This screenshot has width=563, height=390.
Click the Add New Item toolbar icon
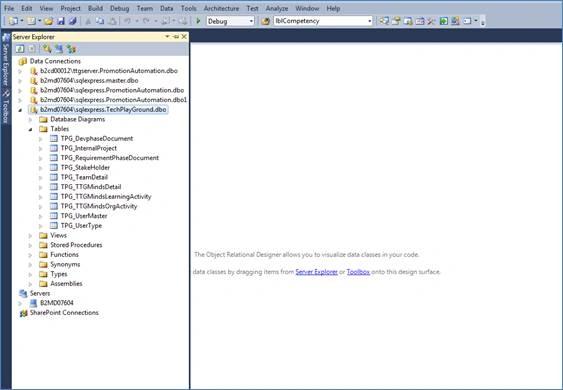pyautogui.click(x=31, y=21)
